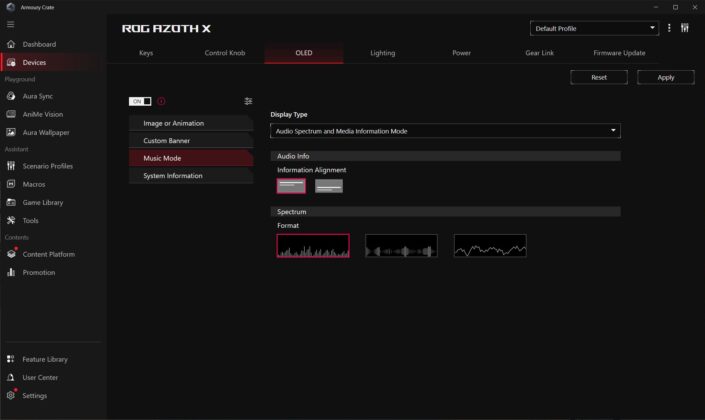The width and height of the screenshot is (705, 420).
Task: Click the Apply button
Action: (665, 77)
